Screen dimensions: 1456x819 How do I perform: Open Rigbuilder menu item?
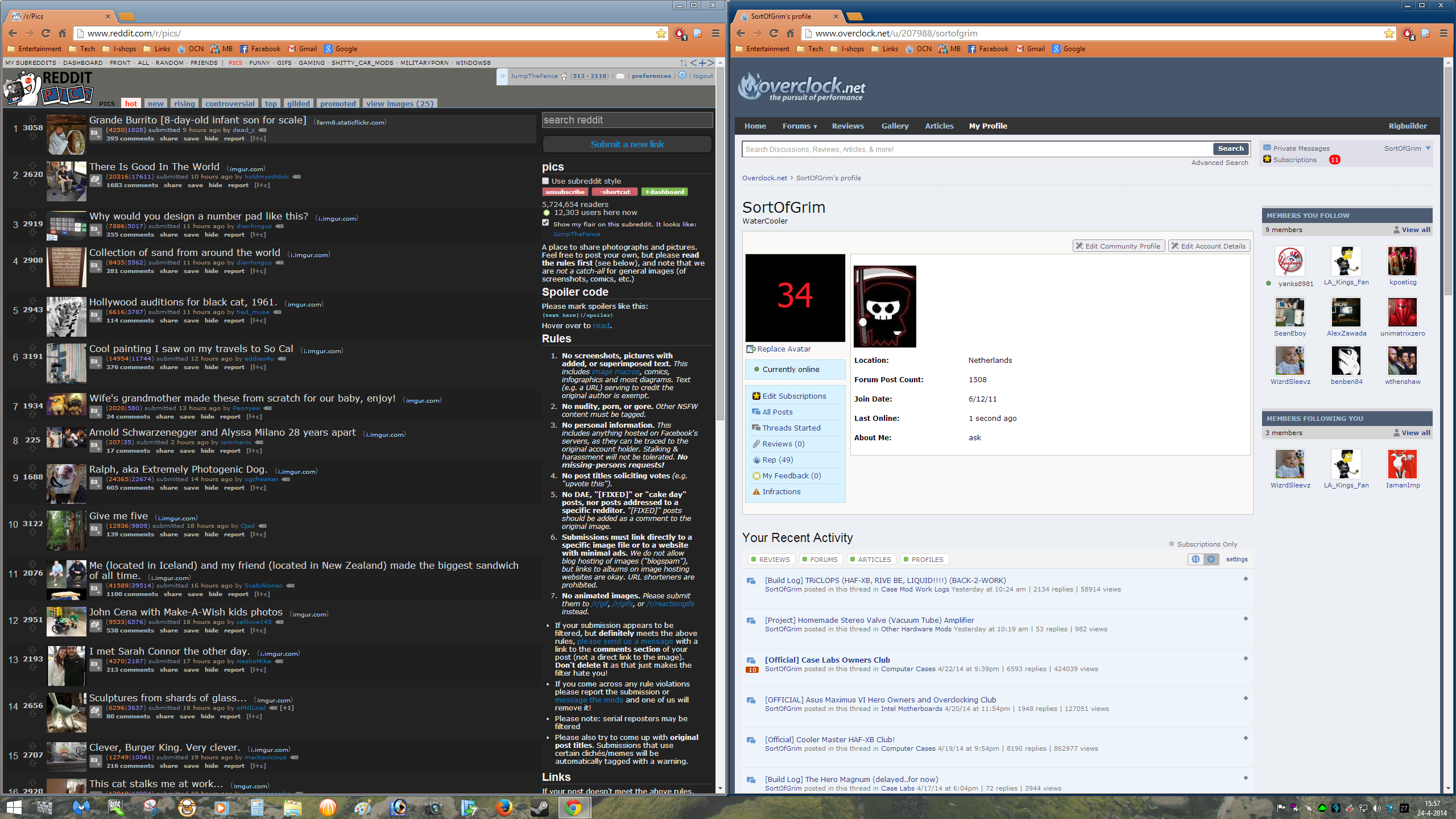[x=1407, y=126]
